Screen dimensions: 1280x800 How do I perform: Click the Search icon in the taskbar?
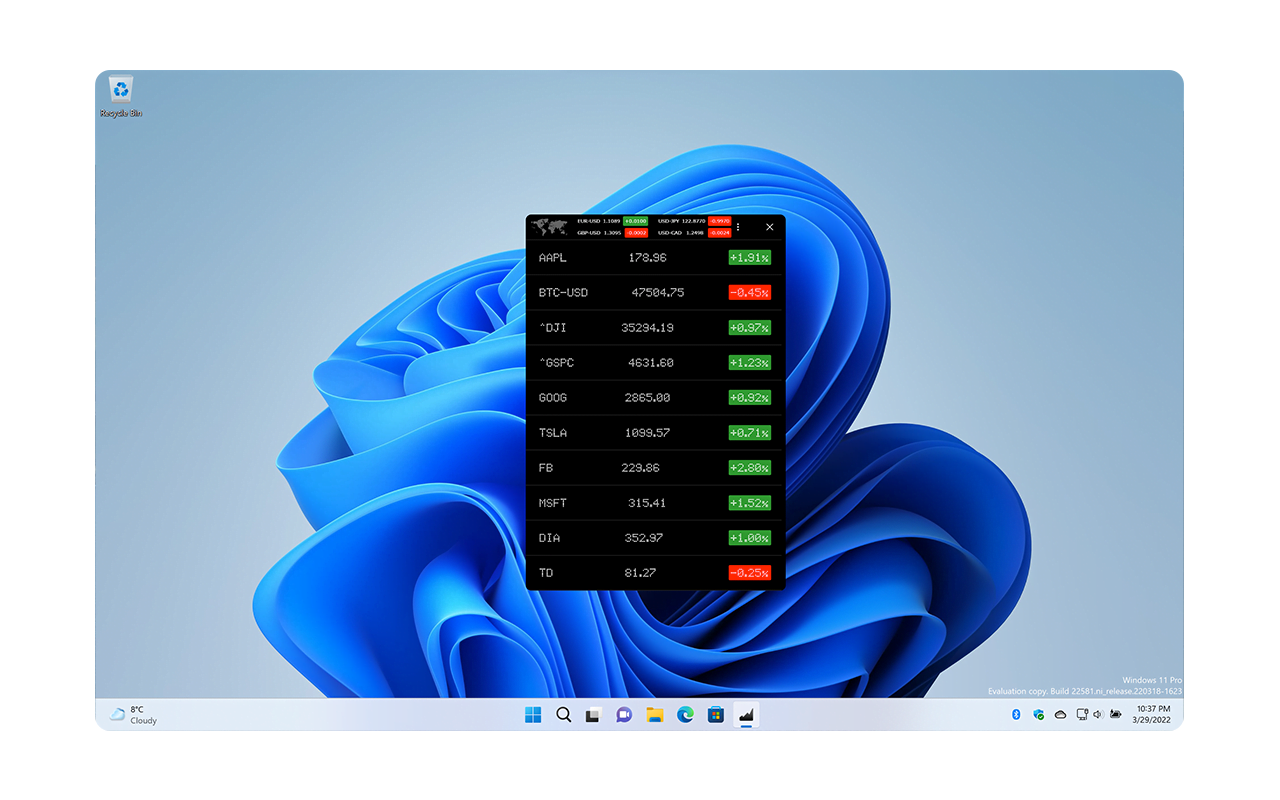563,714
